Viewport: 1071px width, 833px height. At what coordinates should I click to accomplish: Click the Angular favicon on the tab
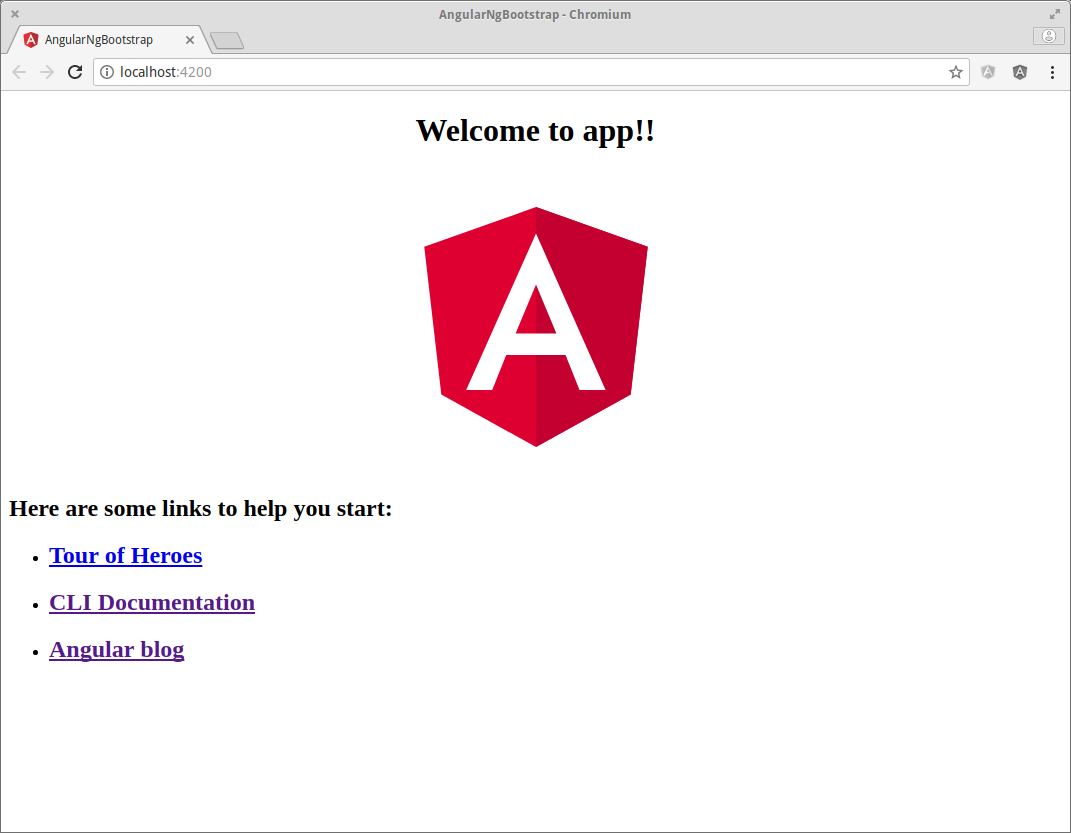(x=31, y=40)
